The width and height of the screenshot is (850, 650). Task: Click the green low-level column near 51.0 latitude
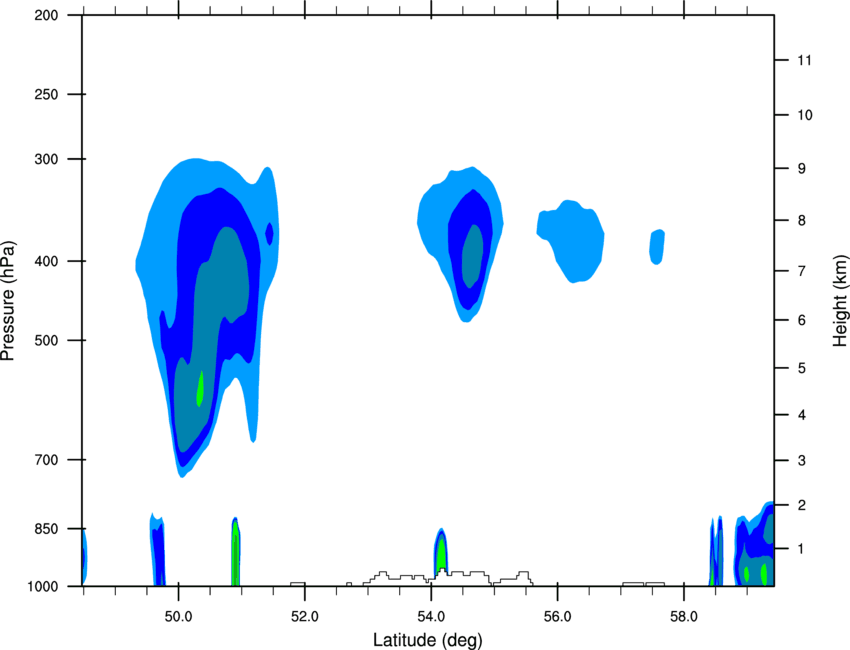[235, 553]
